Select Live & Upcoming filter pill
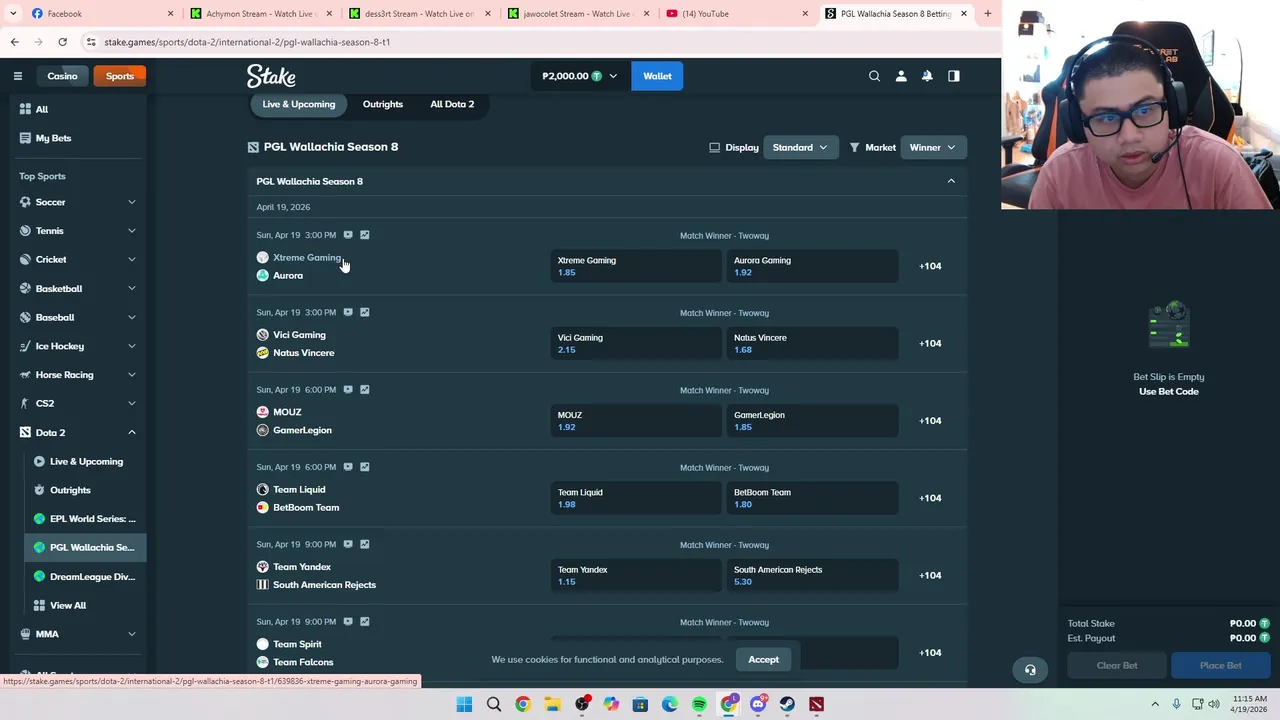Image resolution: width=1280 pixels, height=720 pixels. pos(299,104)
